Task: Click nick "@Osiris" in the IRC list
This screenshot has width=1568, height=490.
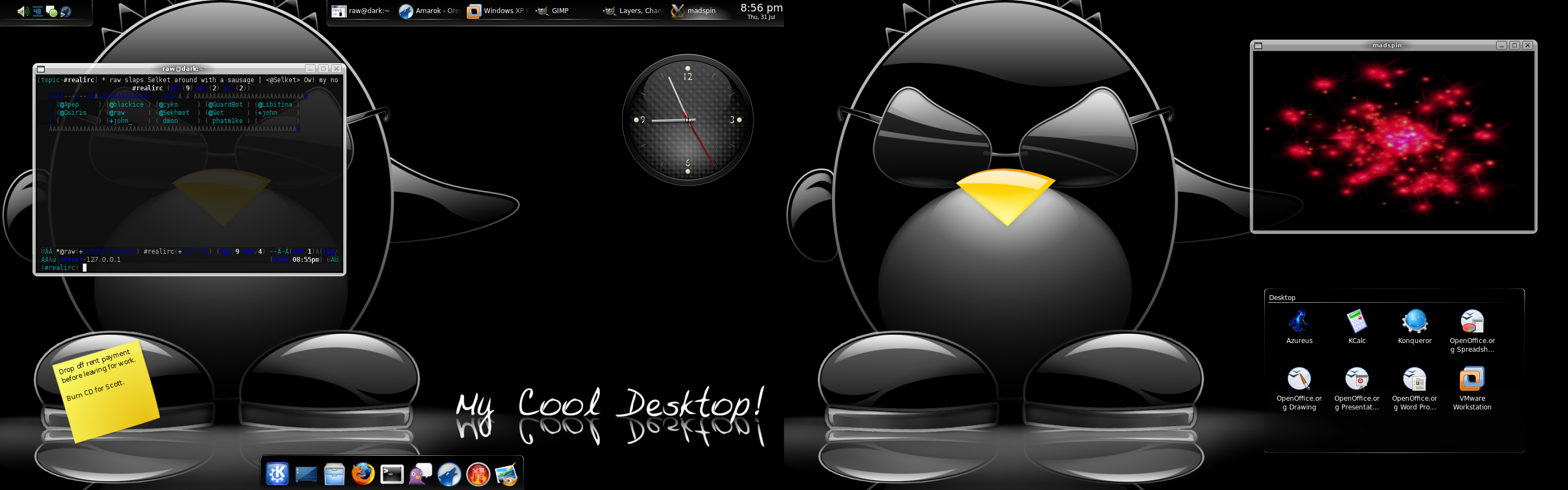Action: coord(73,113)
